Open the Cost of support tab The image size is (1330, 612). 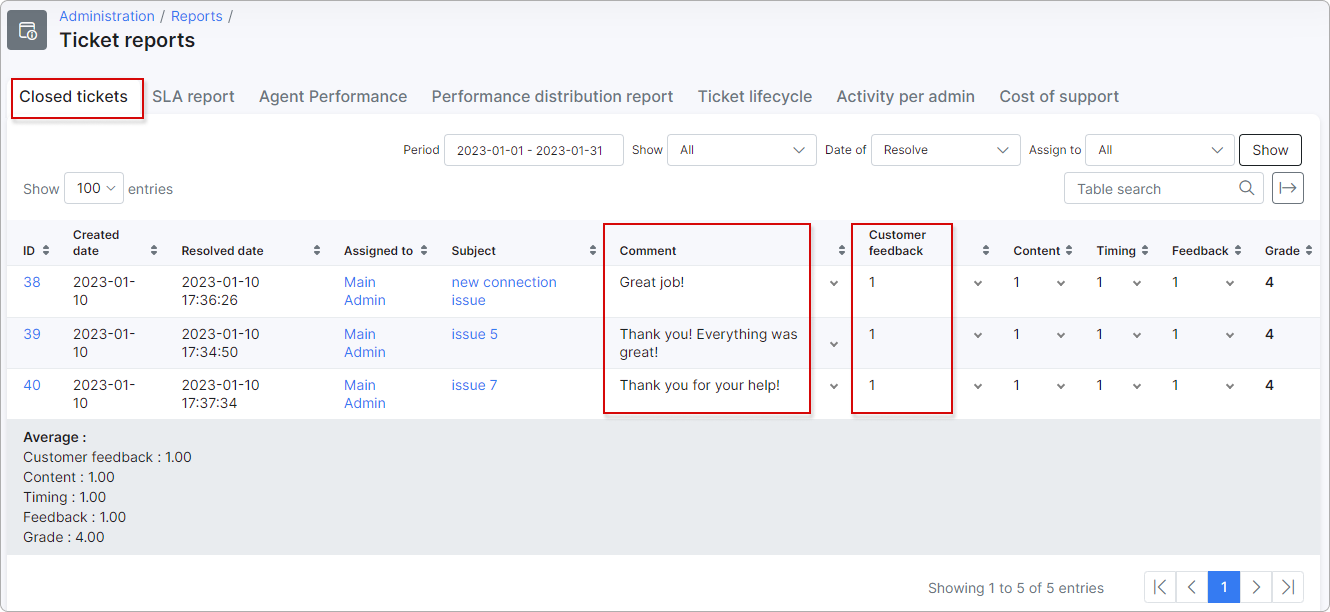click(x=1059, y=96)
